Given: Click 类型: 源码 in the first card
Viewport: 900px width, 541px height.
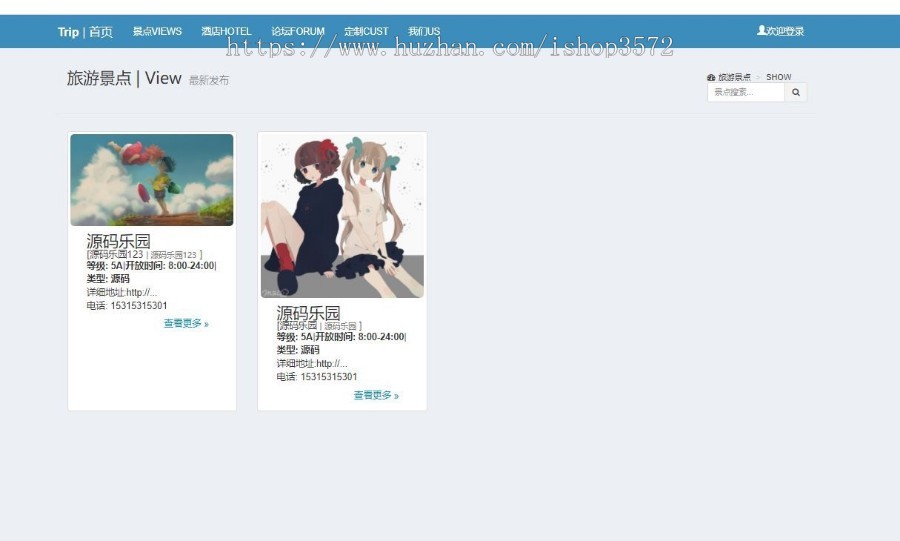Looking at the screenshot, I should [108, 279].
